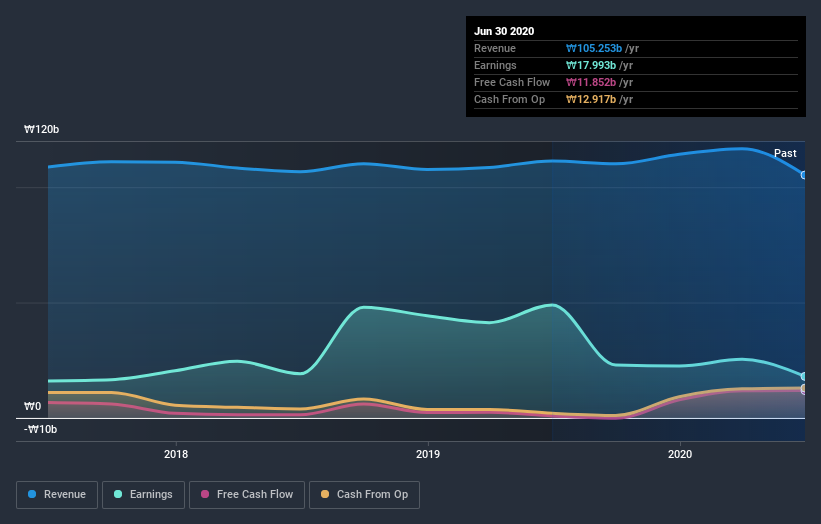Click the Earnings data point marker at chart end
Image resolution: width=821 pixels, height=524 pixels.
[x=803, y=376]
